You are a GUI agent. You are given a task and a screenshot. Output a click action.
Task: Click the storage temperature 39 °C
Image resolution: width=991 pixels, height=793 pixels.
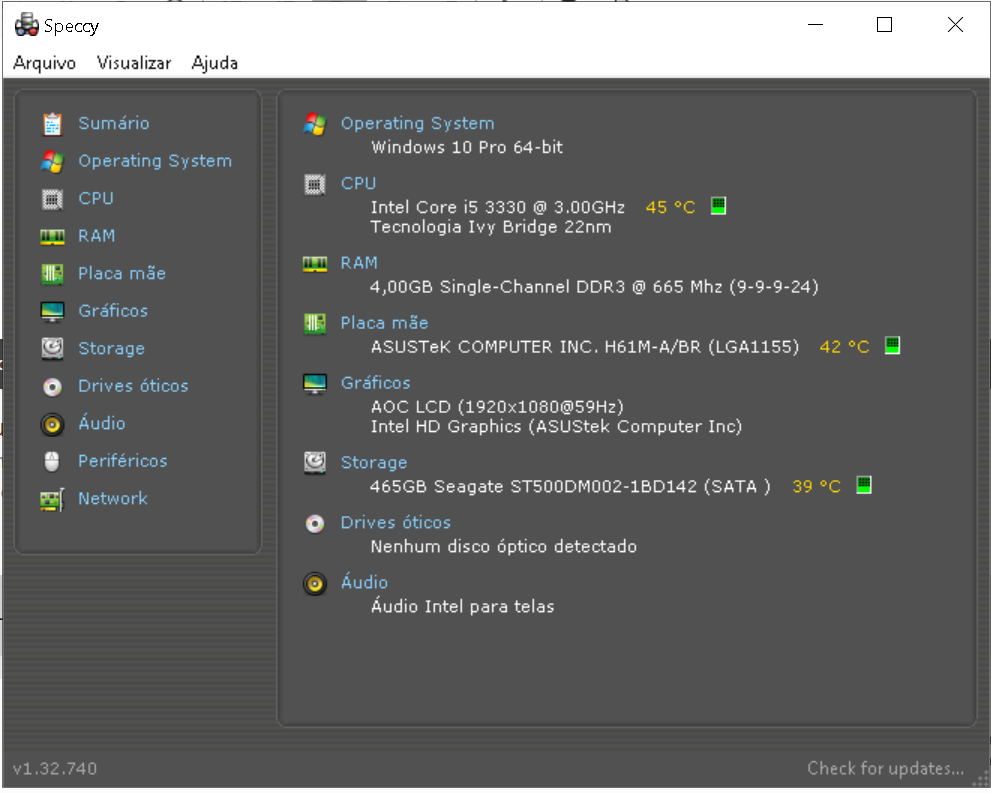click(817, 487)
